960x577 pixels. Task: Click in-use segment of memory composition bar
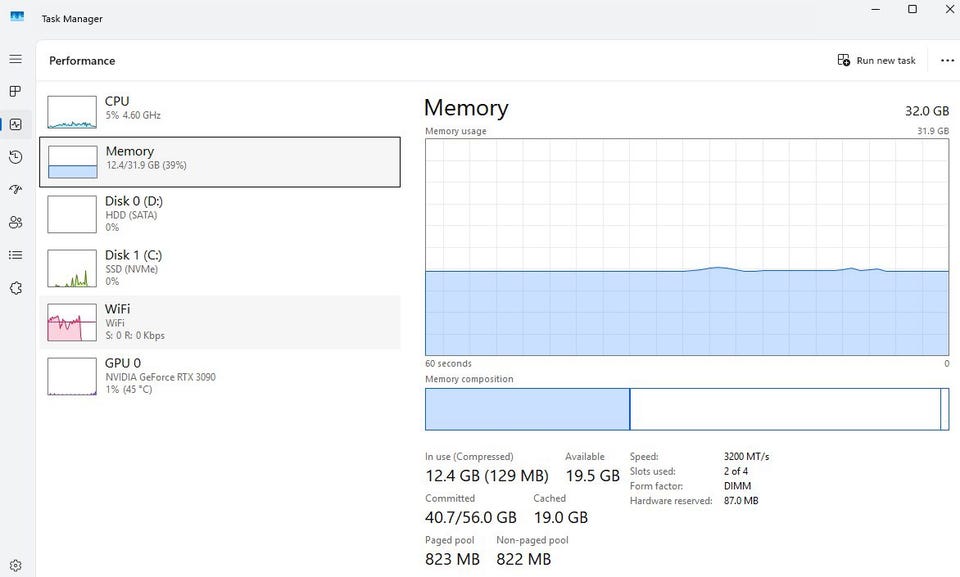(527, 409)
